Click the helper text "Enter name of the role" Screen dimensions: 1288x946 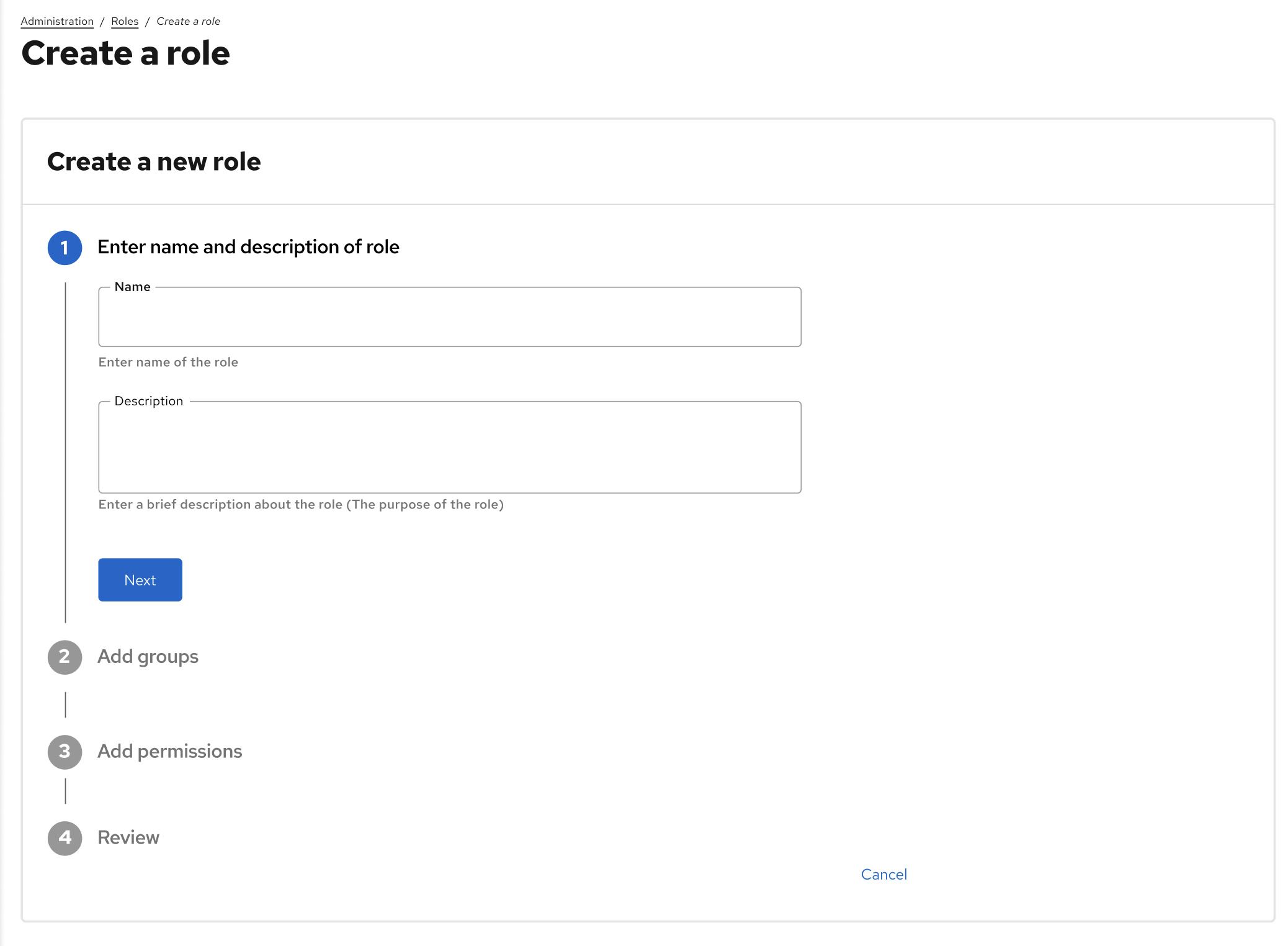(168, 362)
